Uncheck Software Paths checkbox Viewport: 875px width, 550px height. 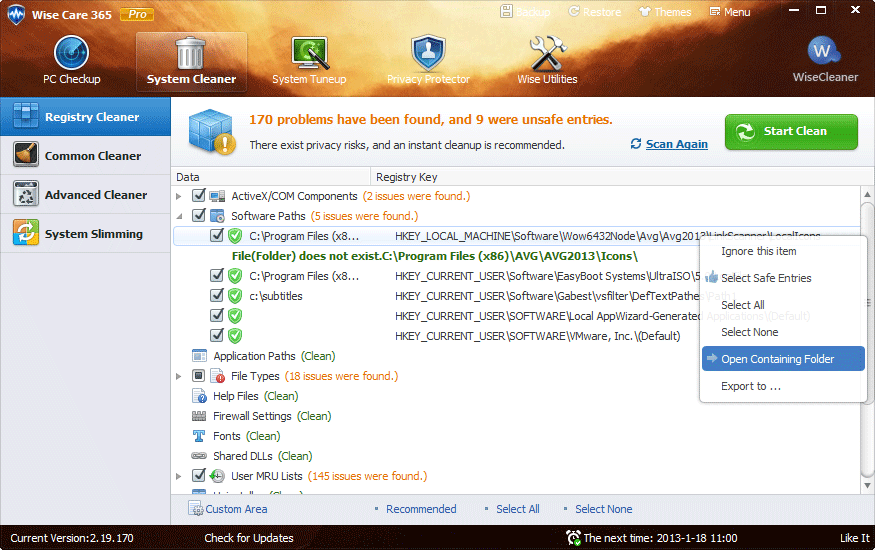pyautogui.click(x=199, y=215)
